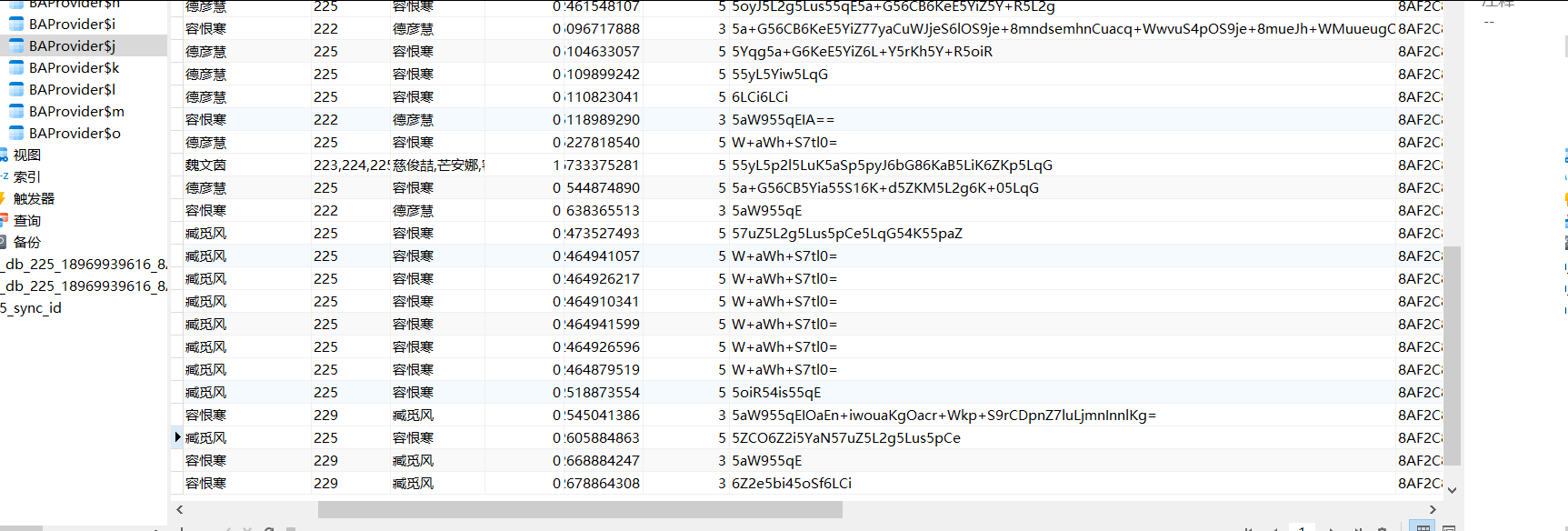Image resolution: width=1568 pixels, height=531 pixels.
Task: Select cell with value 464941057
Action: (603, 256)
